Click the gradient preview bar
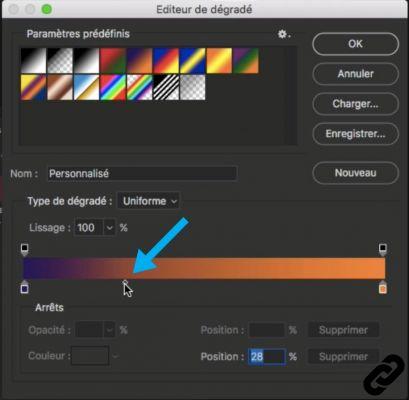The image size is (409, 400). tap(204, 268)
